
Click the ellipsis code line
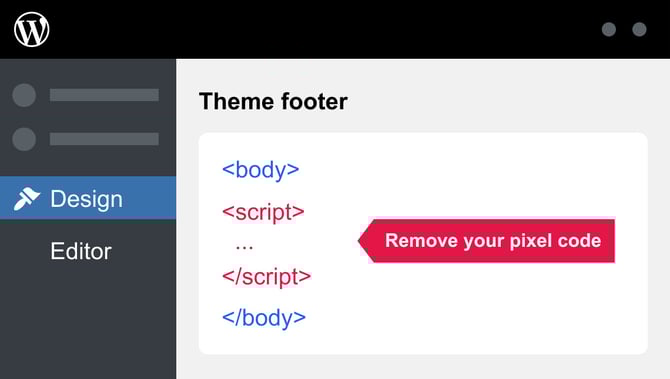click(244, 247)
